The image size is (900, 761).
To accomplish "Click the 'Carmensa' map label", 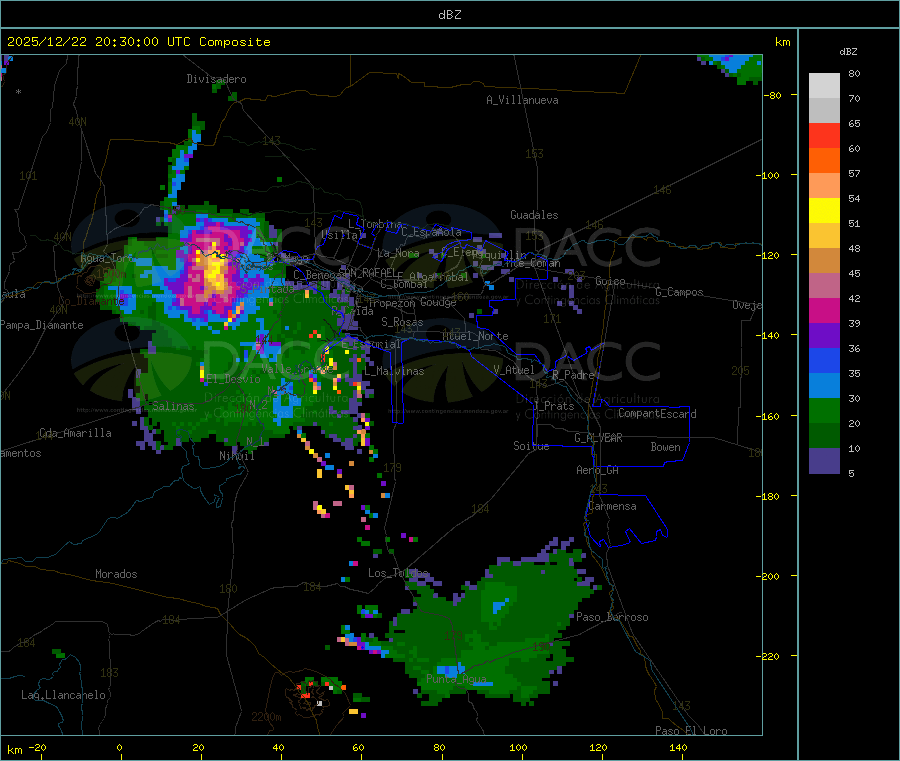I will point(612,506).
